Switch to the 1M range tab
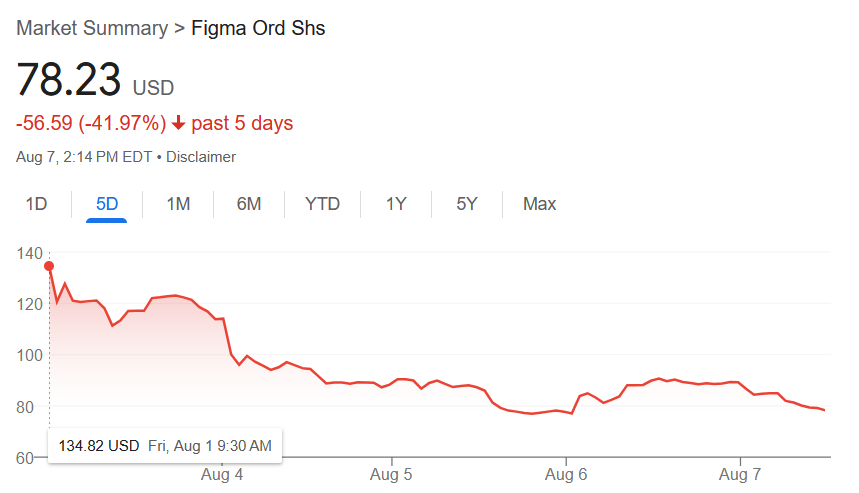The image size is (859, 493). pyautogui.click(x=178, y=204)
